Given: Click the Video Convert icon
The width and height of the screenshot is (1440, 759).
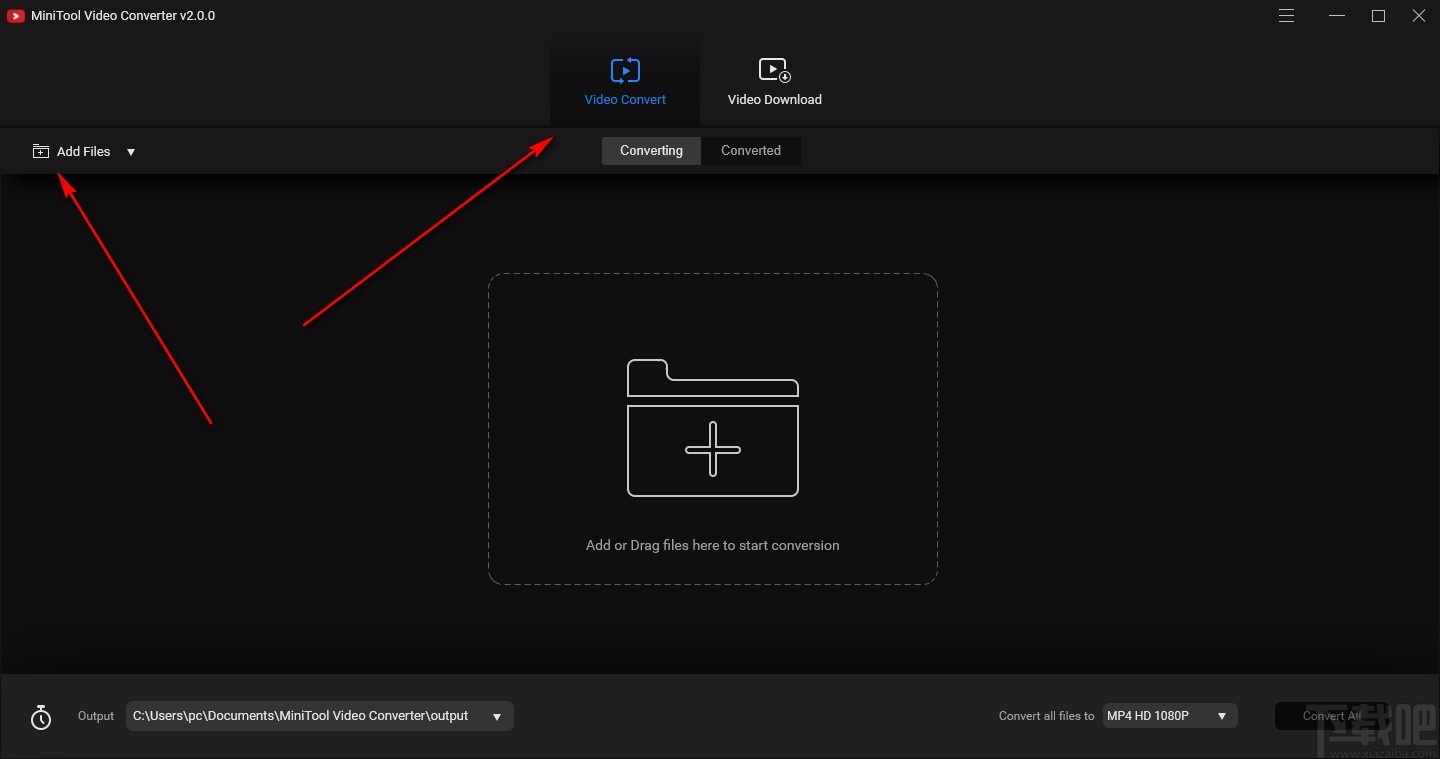Looking at the screenshot, I should pyautogui.click(x=625, y=70).
